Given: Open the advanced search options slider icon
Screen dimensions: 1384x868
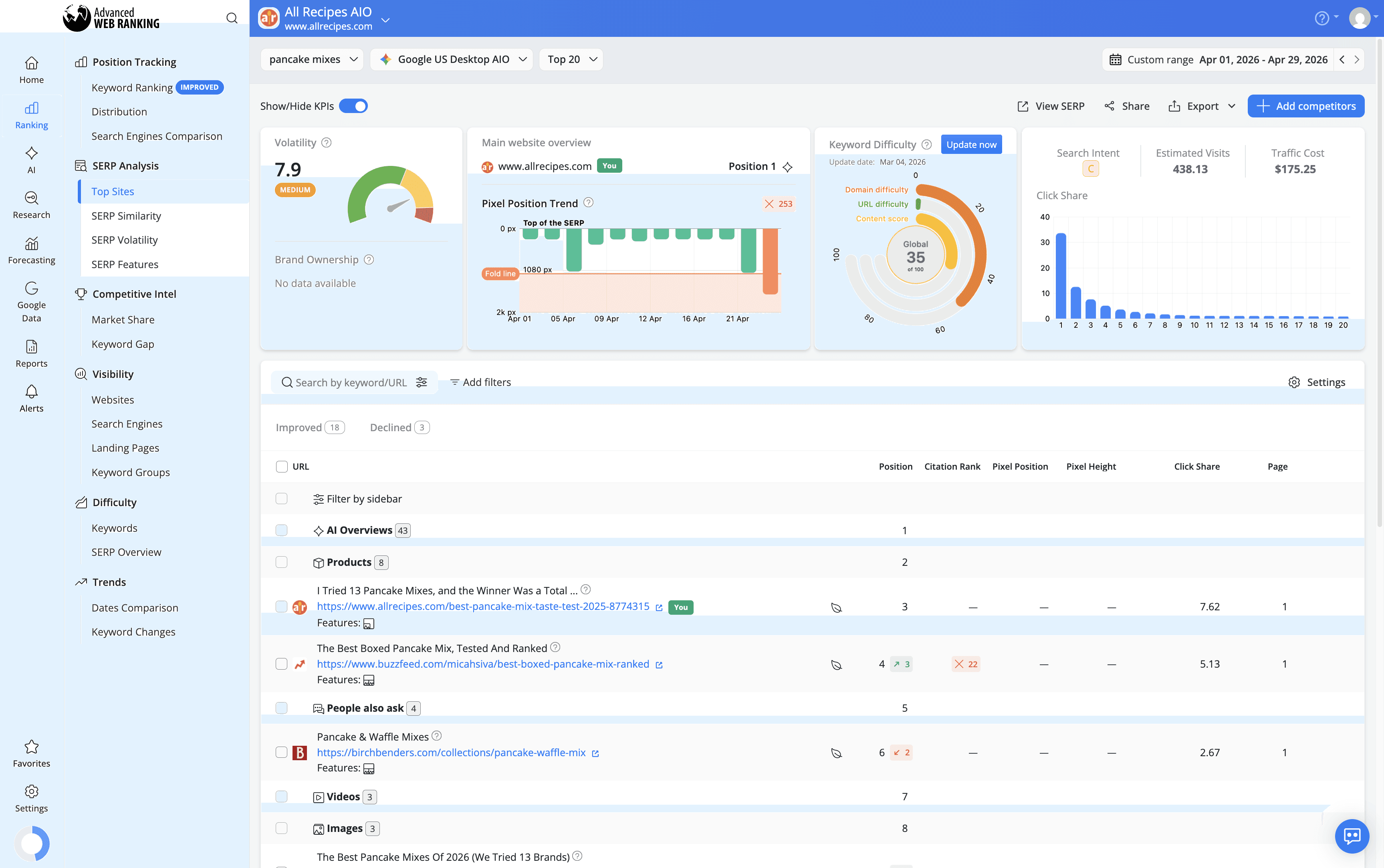Looking at the screenshot, I should (x=422, y=382).
